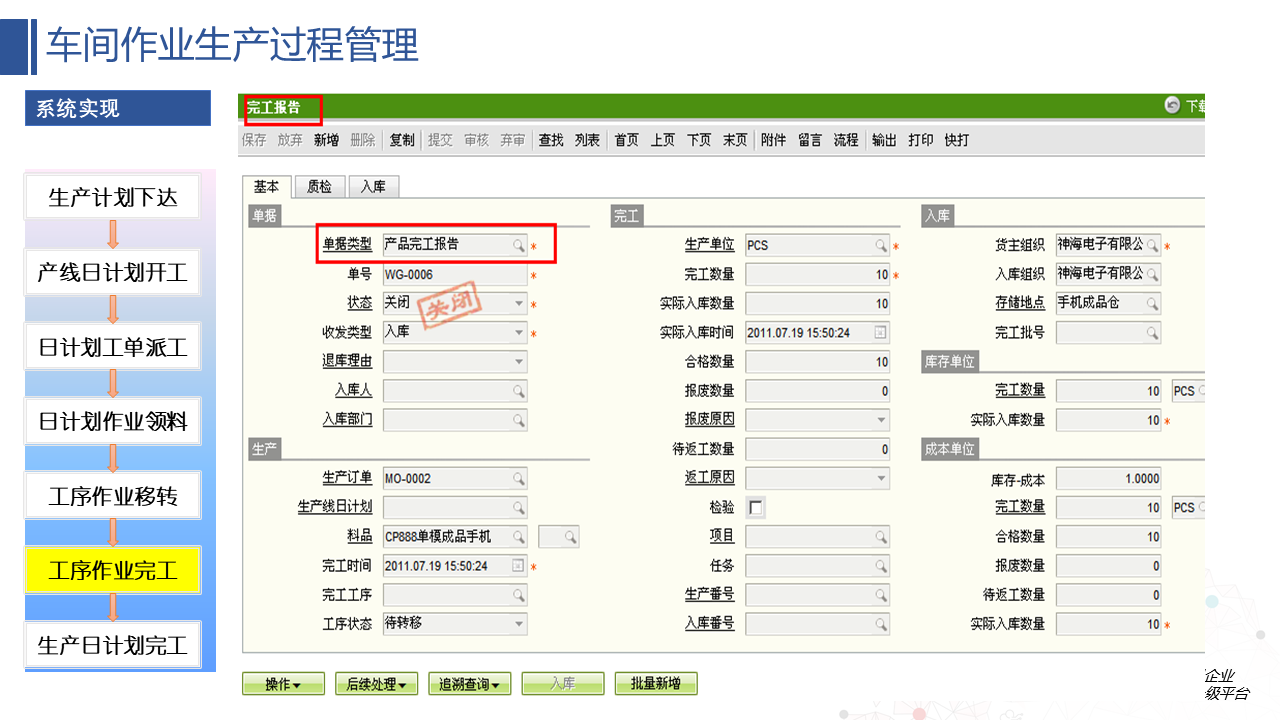
Task: Click the download icon in green header
Action: [1172, 105]
